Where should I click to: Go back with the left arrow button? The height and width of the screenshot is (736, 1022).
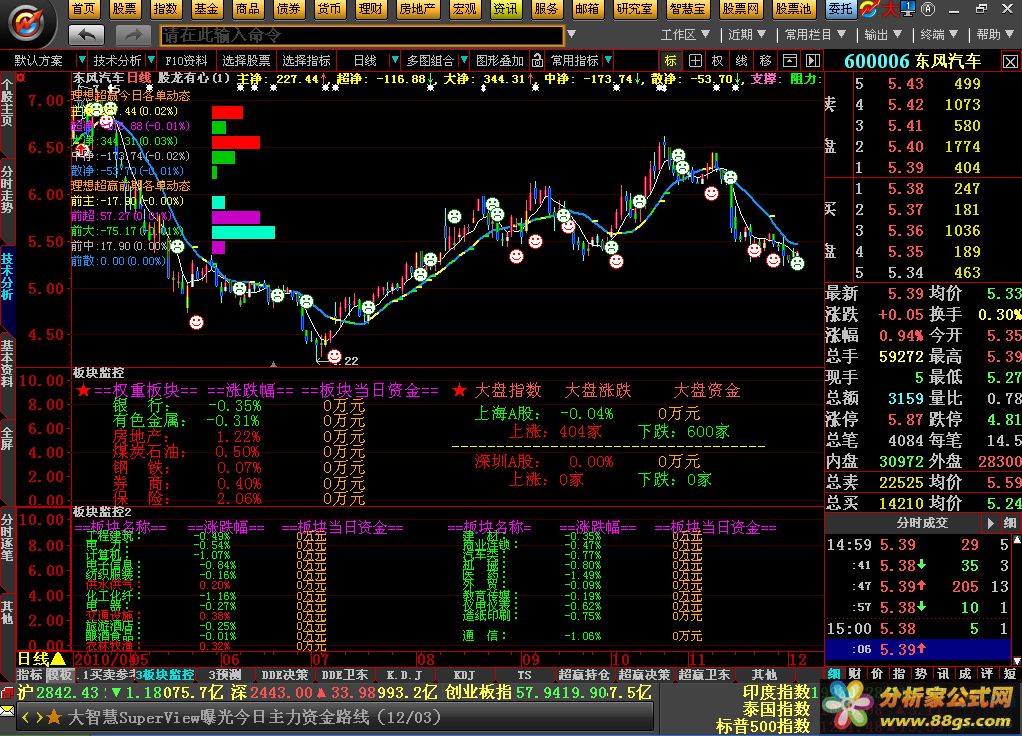tap(86, 35)
